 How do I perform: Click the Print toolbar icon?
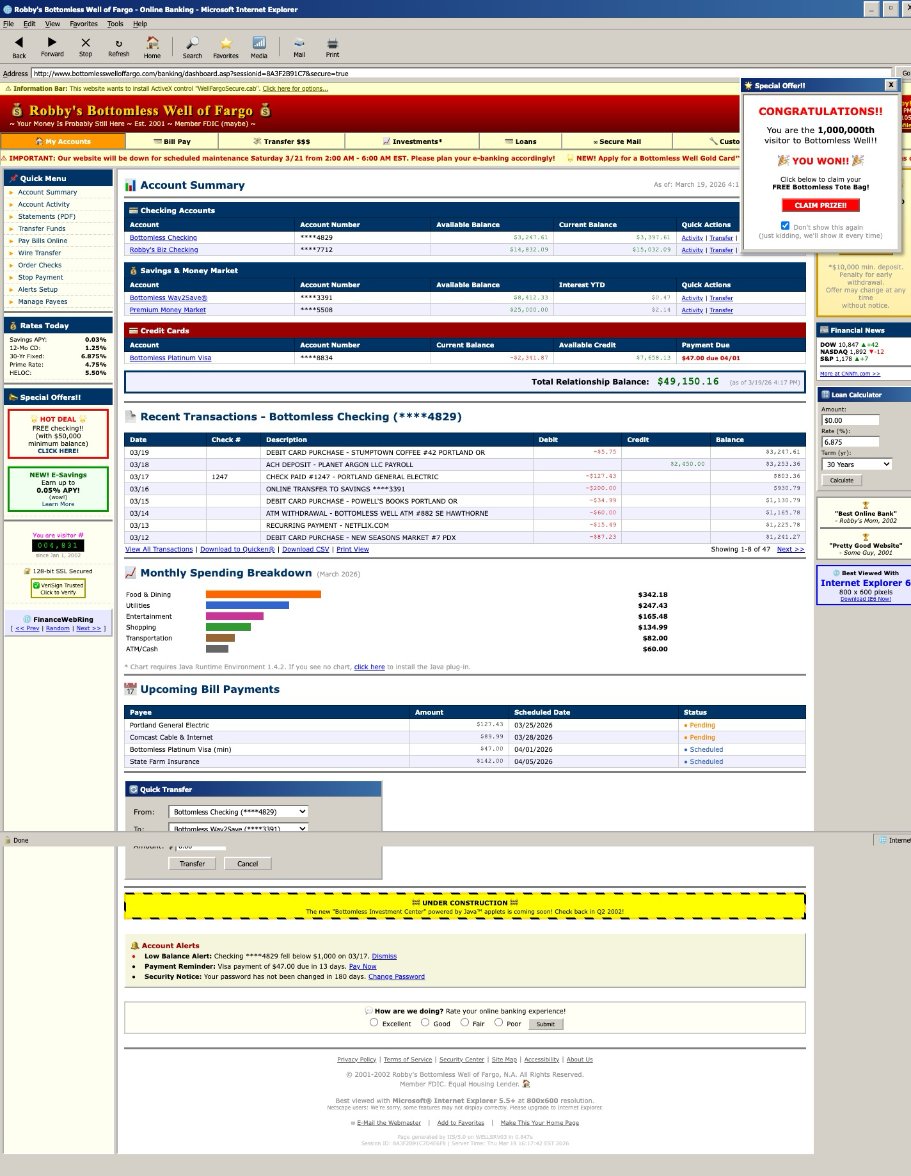point(332,43)
